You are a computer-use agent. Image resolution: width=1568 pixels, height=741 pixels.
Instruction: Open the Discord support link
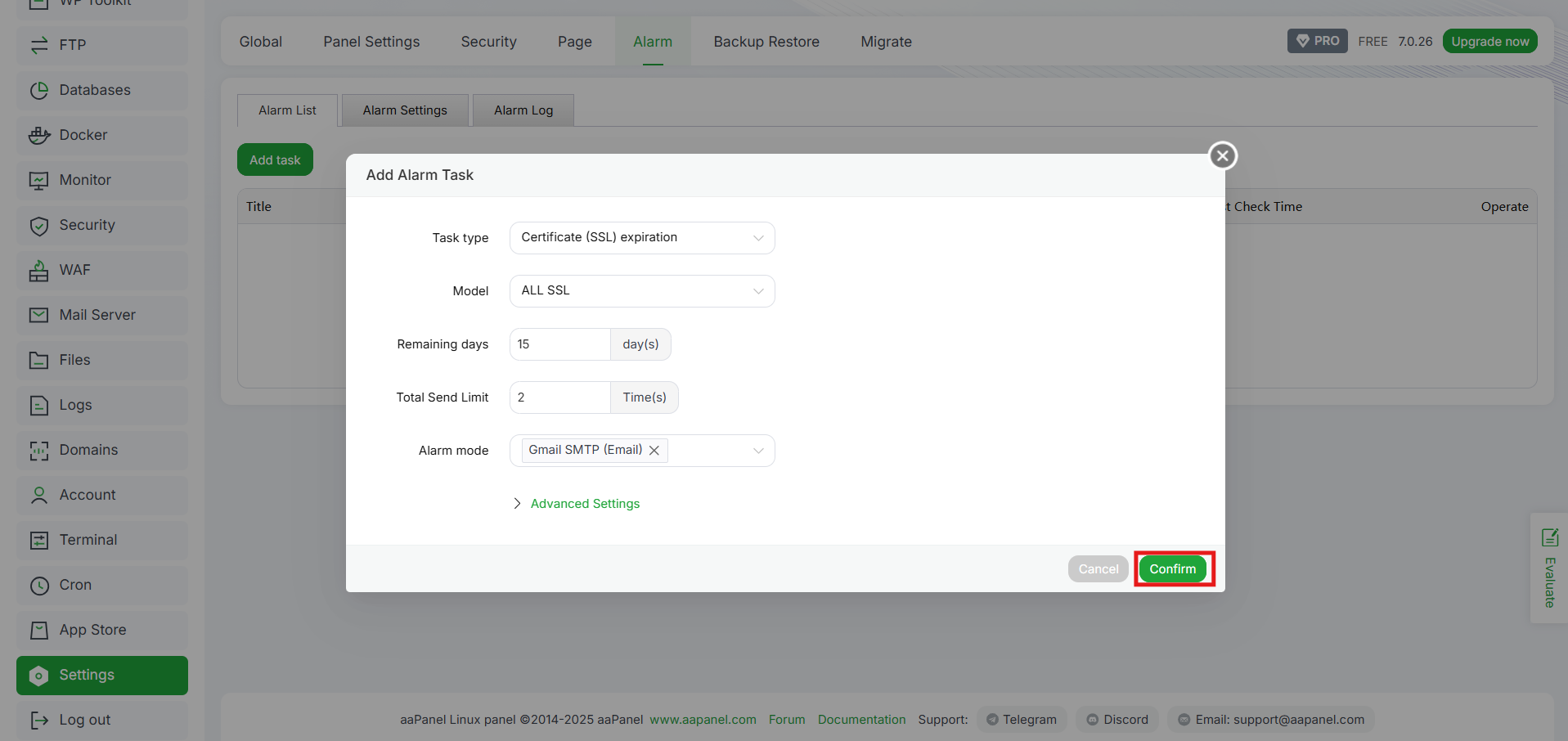click(1117, 720)
